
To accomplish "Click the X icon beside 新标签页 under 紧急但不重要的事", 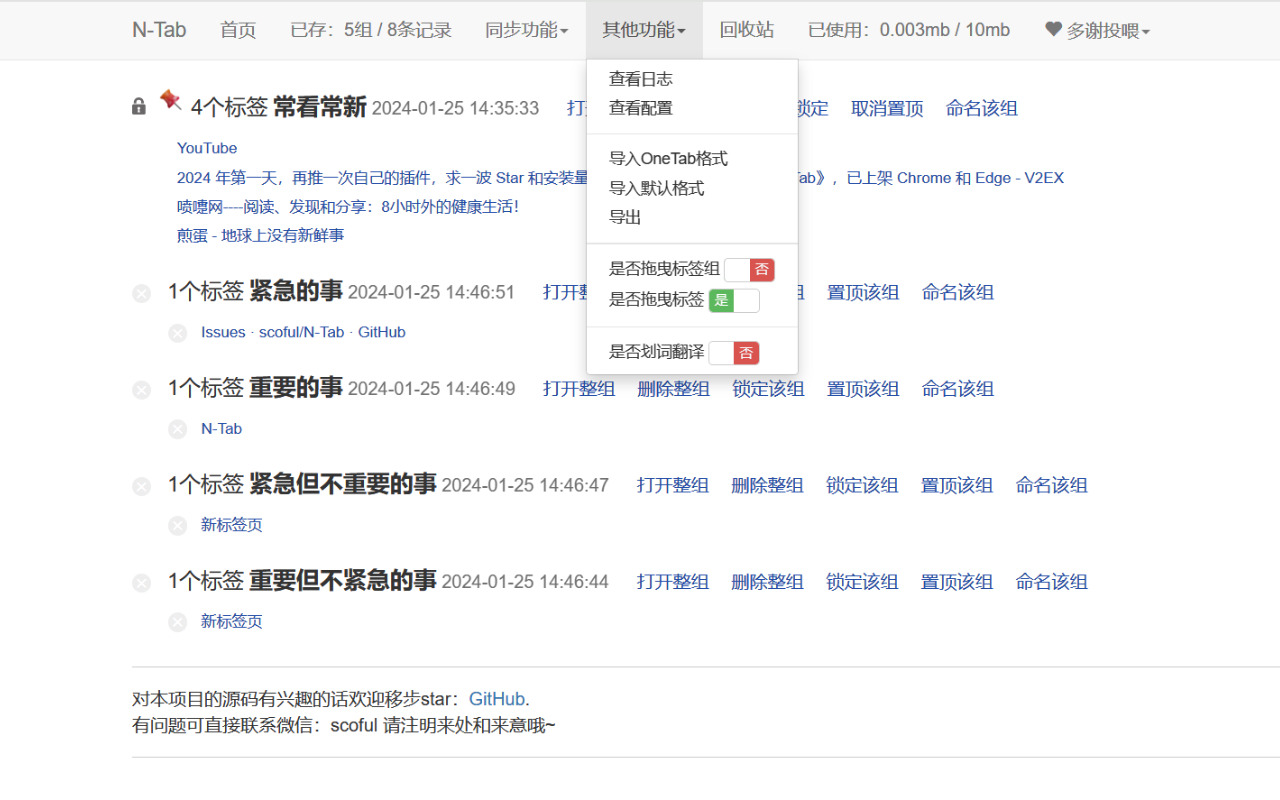I will tap(177, 525).
